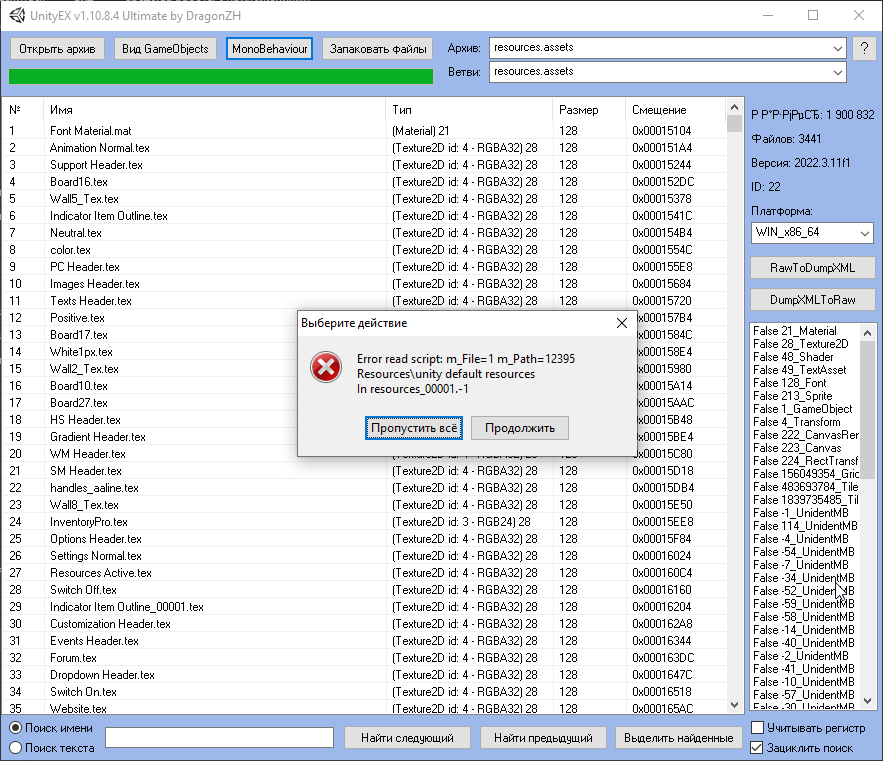Image resolution: width=883 pixels, height=761 pixels.
Task: Open the Платформа WIN_x86_64 dropdown
Action: [864, 233]
